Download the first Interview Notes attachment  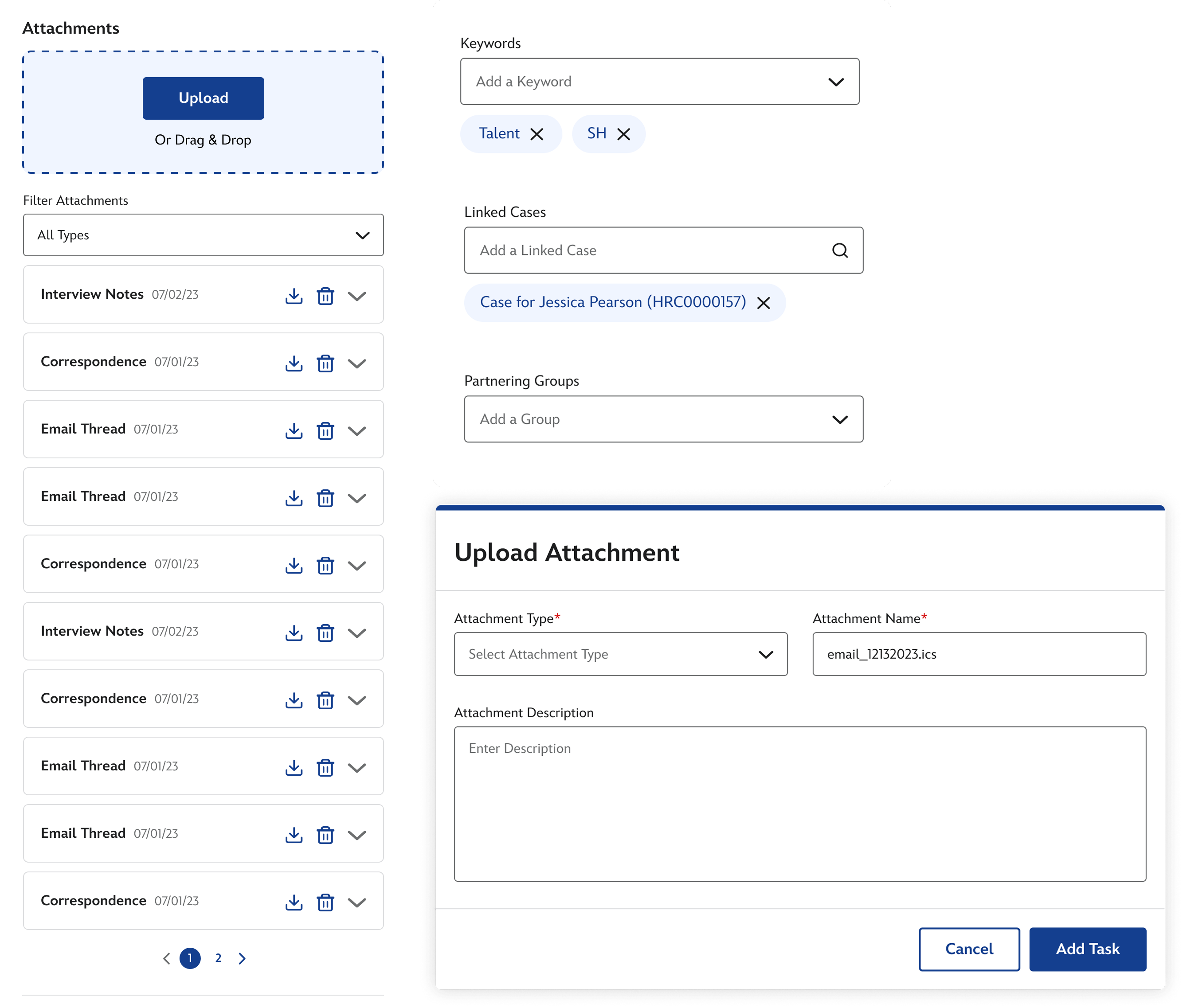294,296
